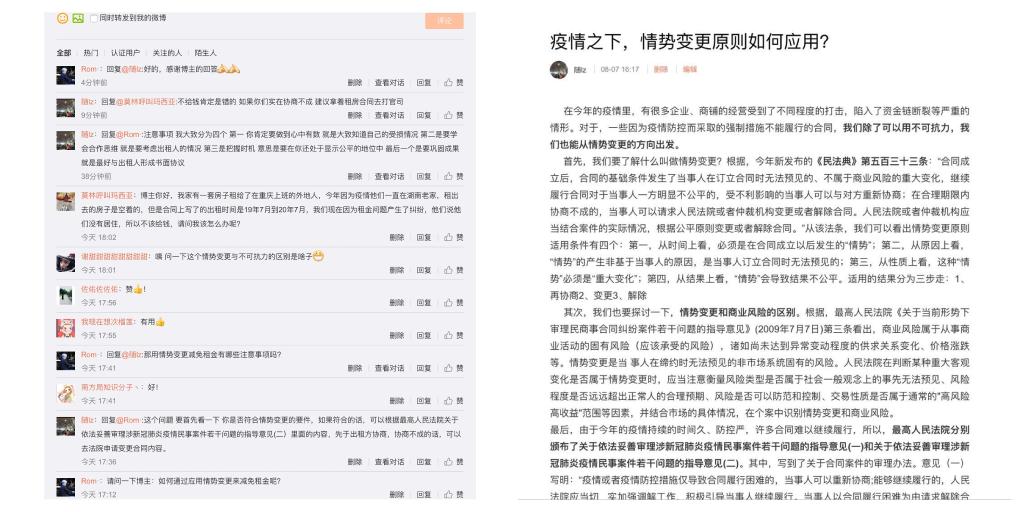This screenshot has width=1024, height=512.
Task: Like Rom's comment posted 4 minutes ago
Action: pyautogui.click(x=454, y=81)
